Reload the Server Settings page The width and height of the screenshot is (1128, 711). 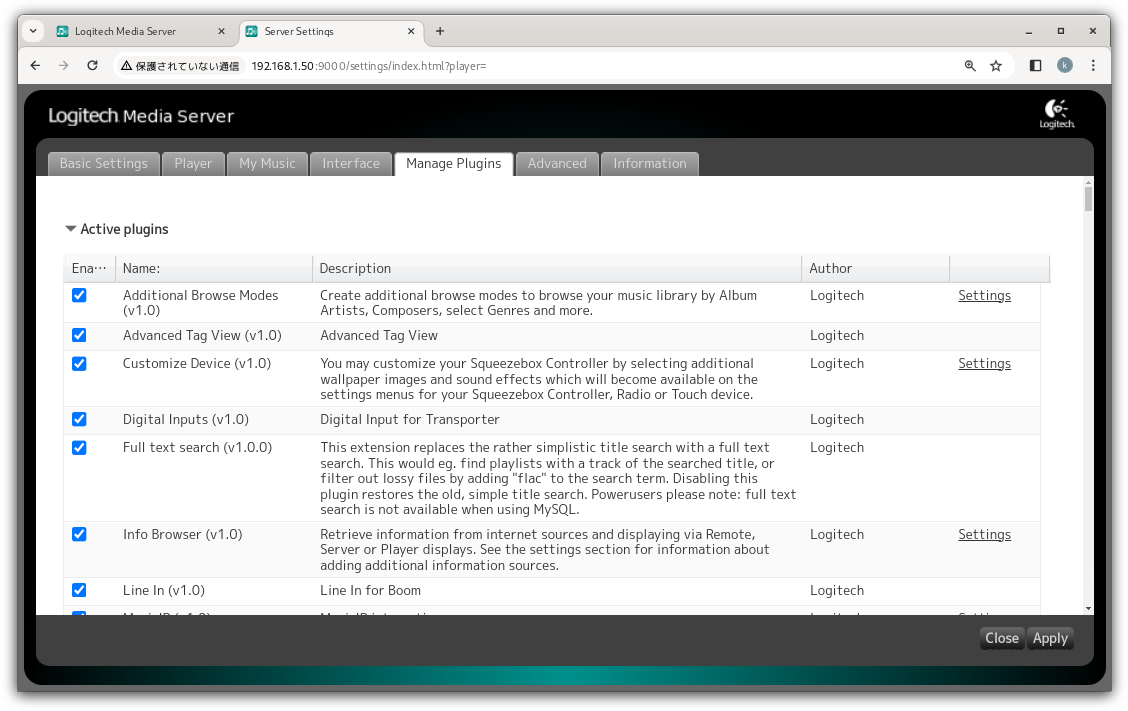[92, 65]
